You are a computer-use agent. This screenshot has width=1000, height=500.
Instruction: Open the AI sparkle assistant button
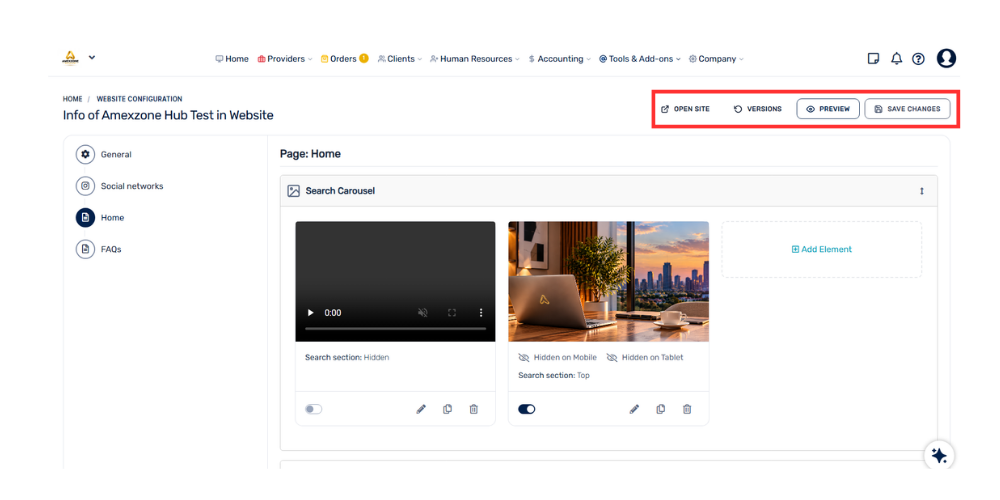tap(939, 455)
